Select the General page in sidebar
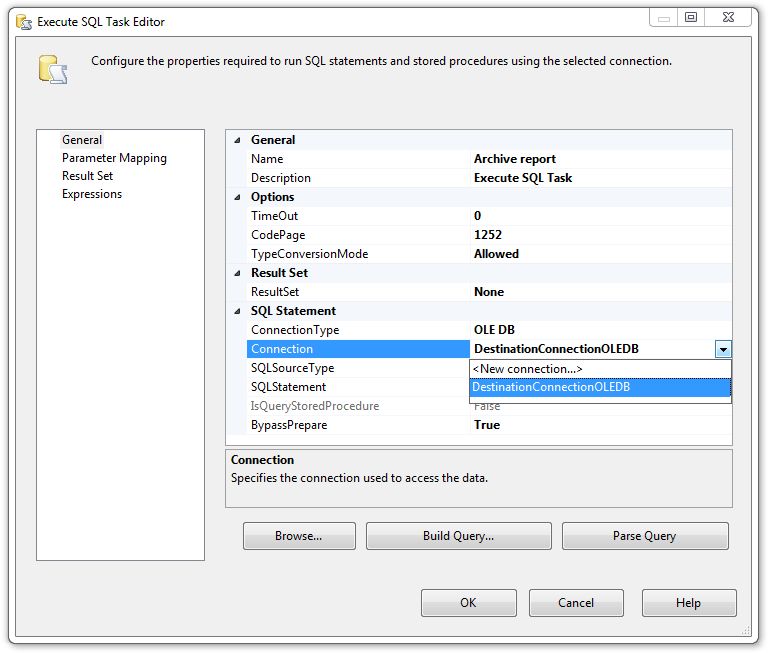Viewport: 769px width, 653px height. 82,140
